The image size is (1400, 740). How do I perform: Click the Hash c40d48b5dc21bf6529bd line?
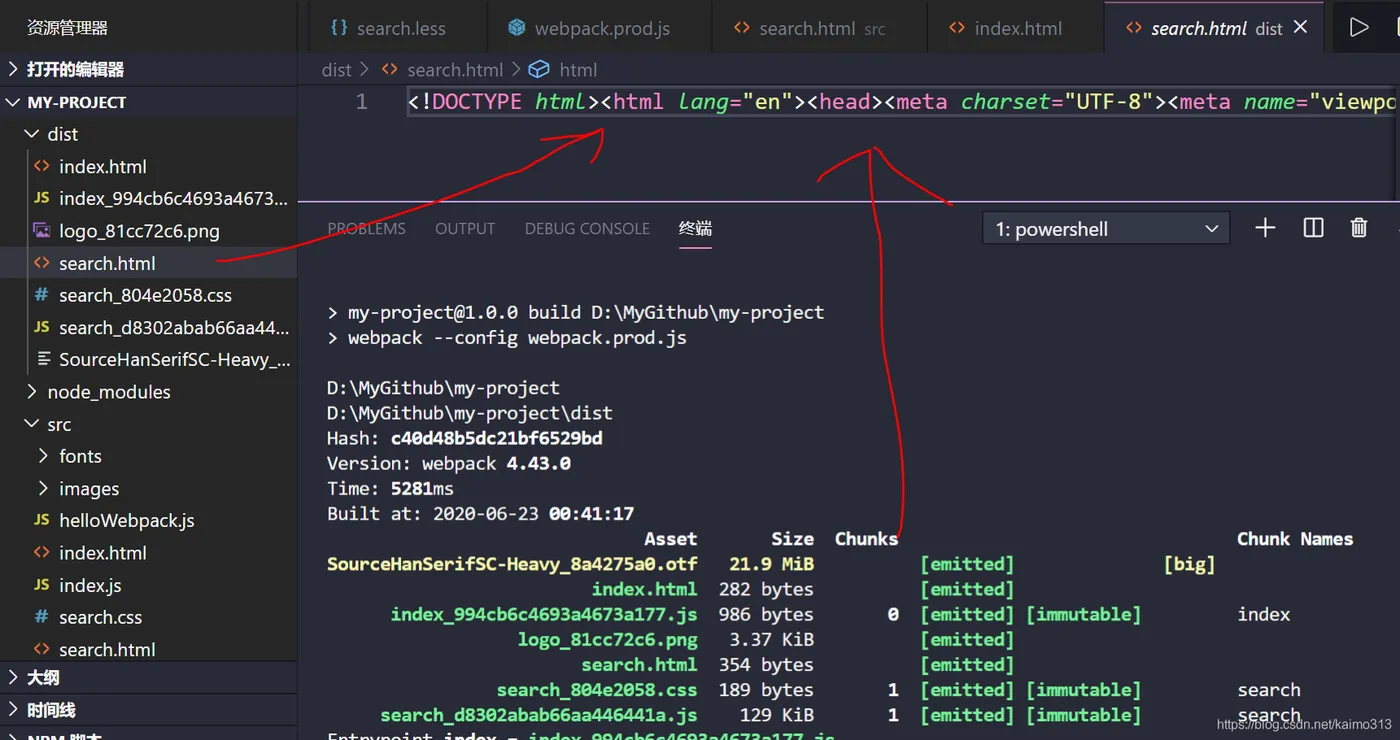click(465, 438)
